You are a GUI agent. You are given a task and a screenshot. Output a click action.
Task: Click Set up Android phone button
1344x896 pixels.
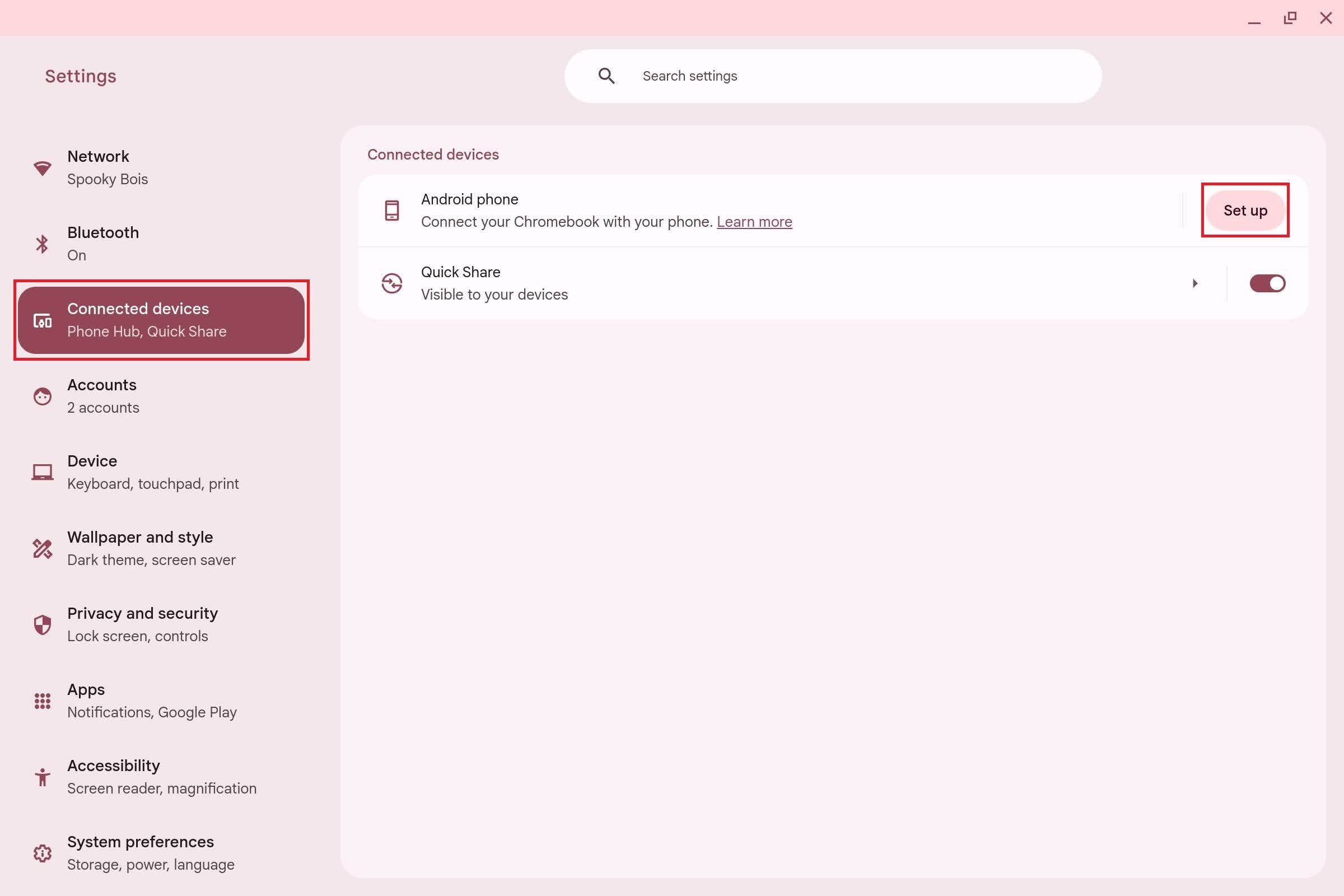[1245, 210]
